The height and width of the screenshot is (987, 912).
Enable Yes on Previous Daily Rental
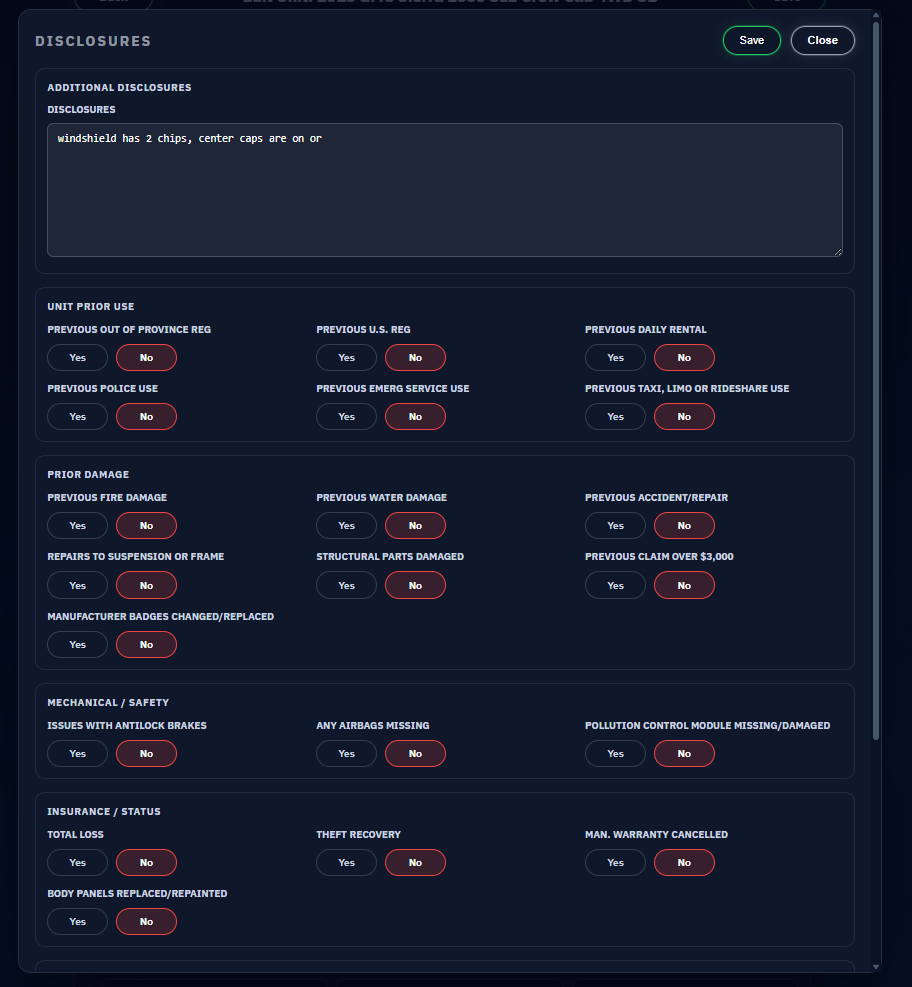[x=615, y=357]
